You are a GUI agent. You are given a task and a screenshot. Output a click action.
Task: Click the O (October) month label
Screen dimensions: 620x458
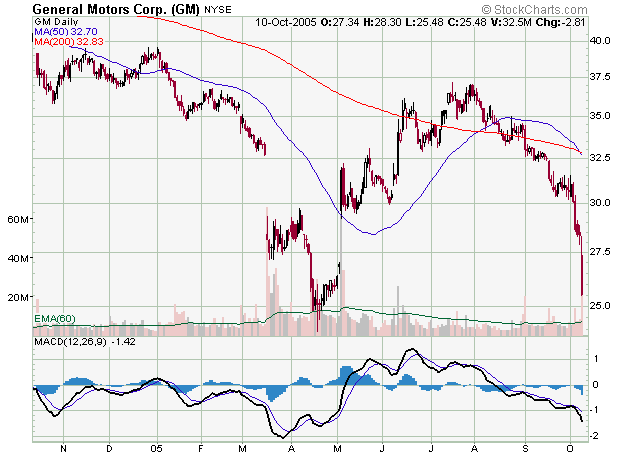pos(570,449)
